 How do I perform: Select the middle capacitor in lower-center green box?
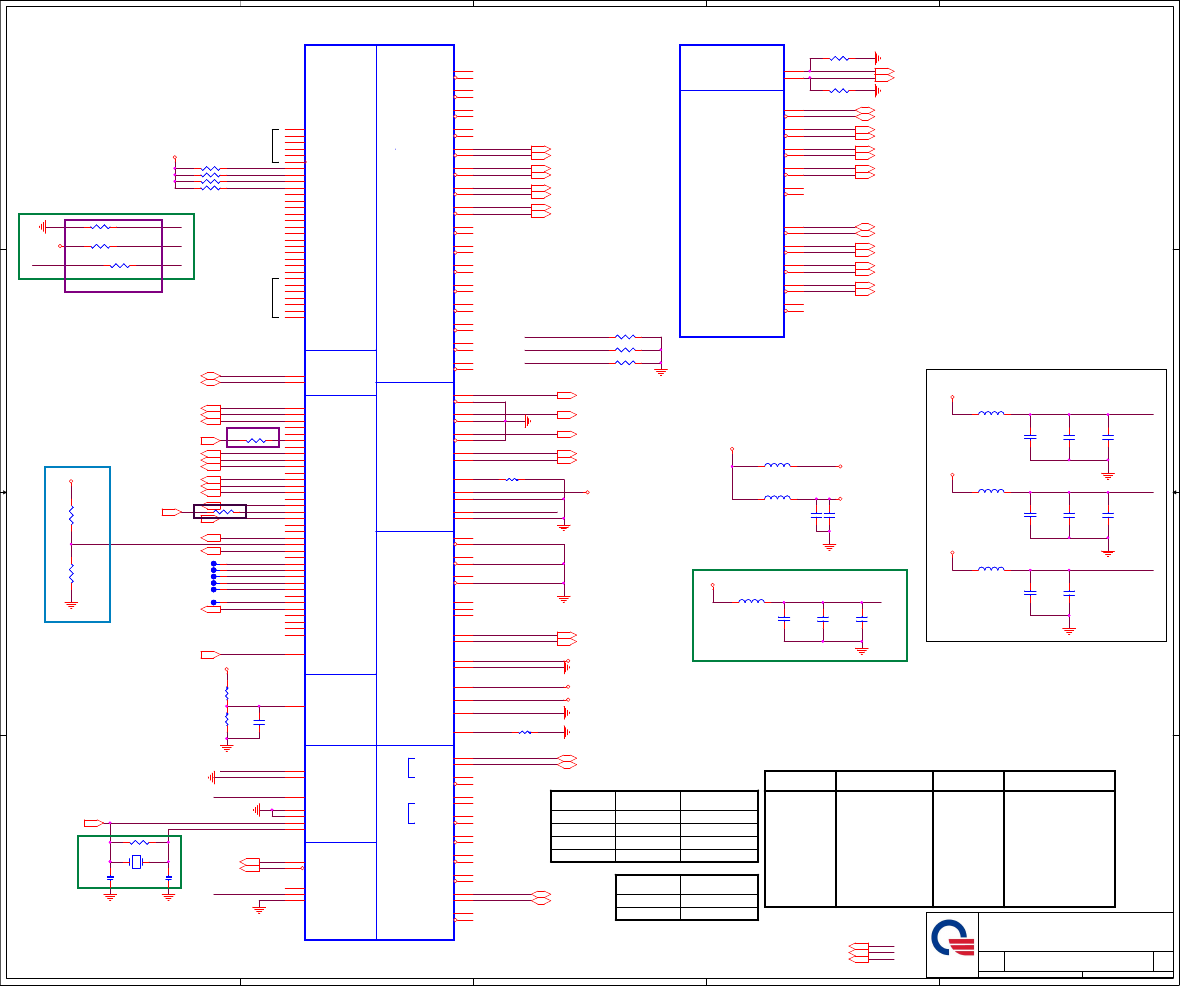(x=823, y=619)
